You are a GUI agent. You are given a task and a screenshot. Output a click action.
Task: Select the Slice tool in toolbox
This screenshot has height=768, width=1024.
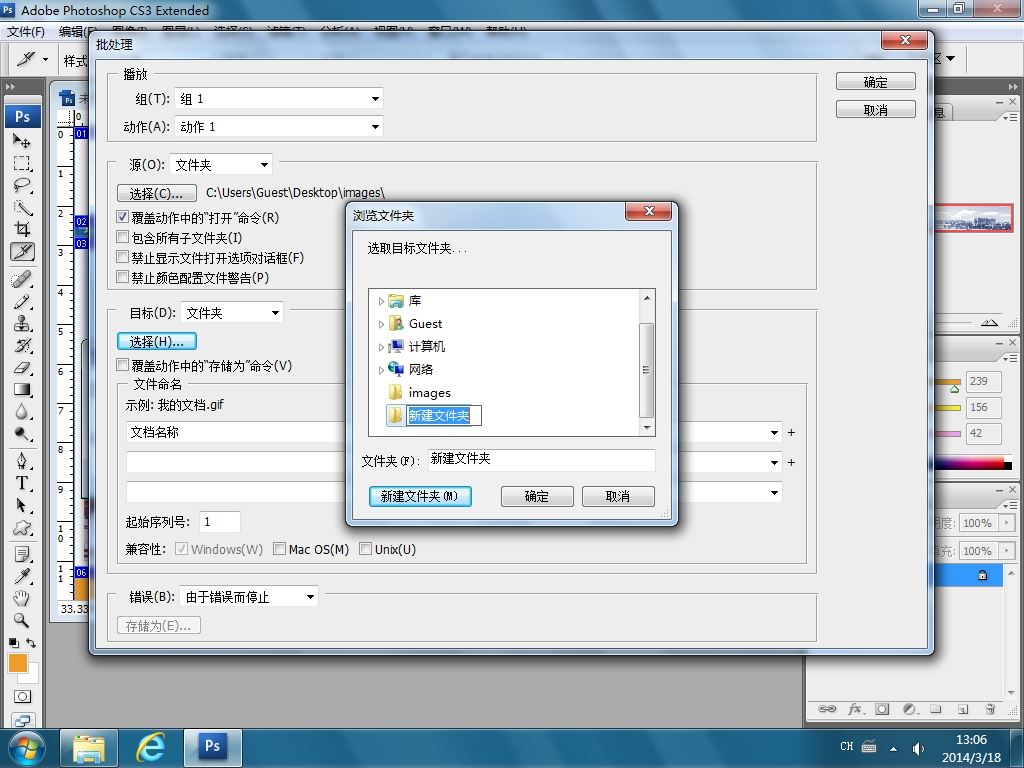point(22,251)
